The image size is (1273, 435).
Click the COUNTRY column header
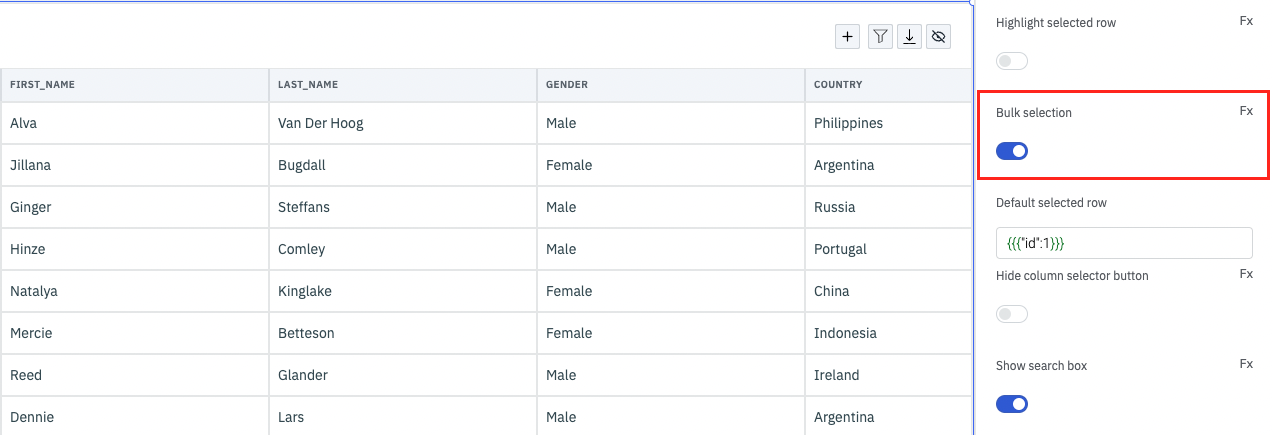pos(838,85)
